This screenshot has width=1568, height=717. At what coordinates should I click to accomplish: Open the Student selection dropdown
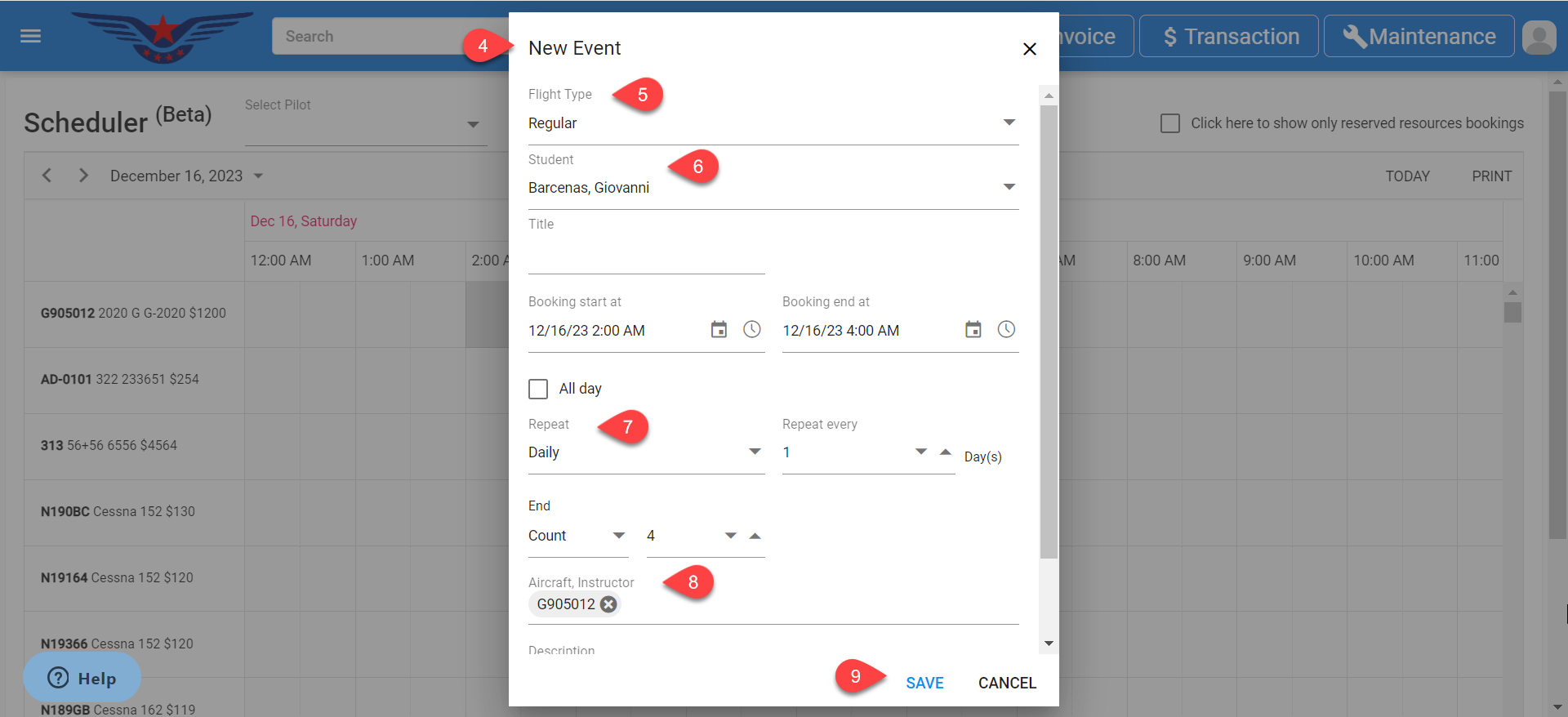coord(1009,188)
